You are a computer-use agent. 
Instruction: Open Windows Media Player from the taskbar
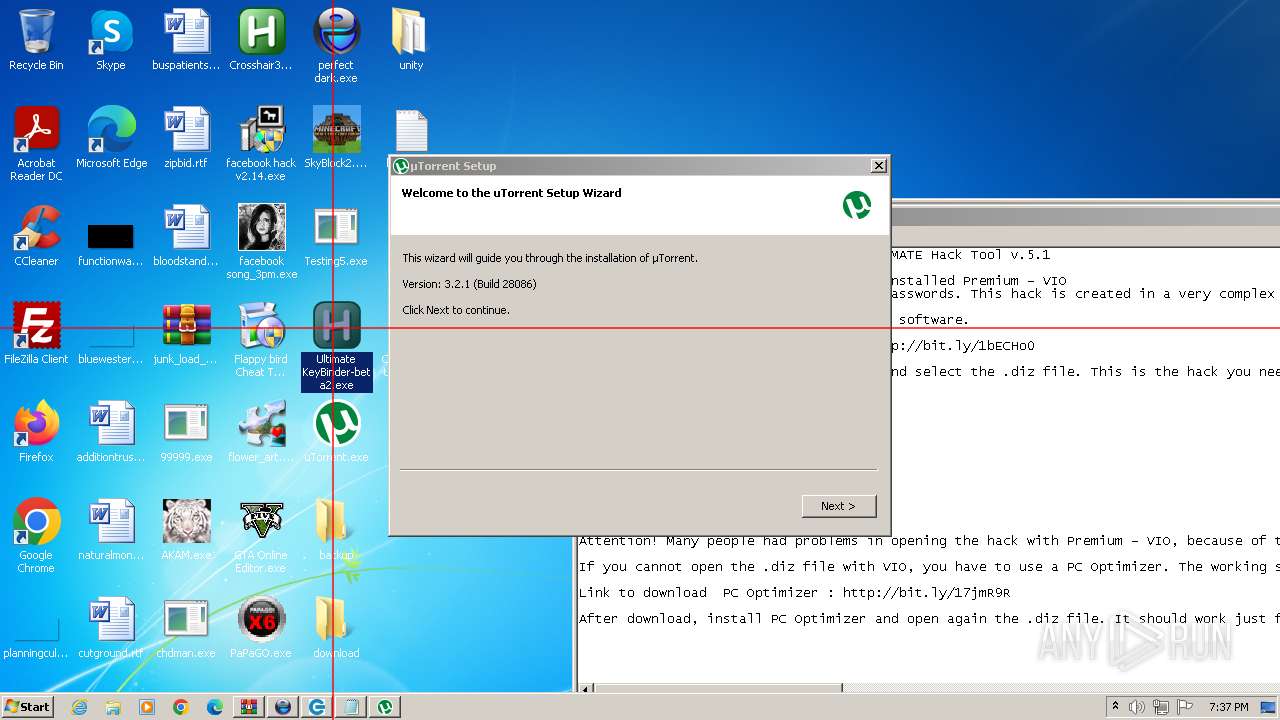(x=147, y=707)
